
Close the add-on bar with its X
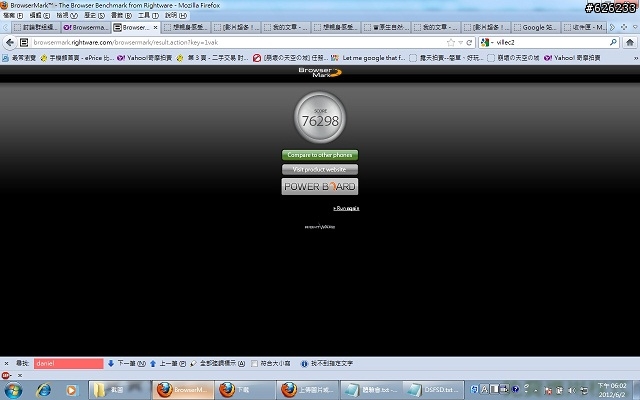pyautogui.click(x=20, y=375)
